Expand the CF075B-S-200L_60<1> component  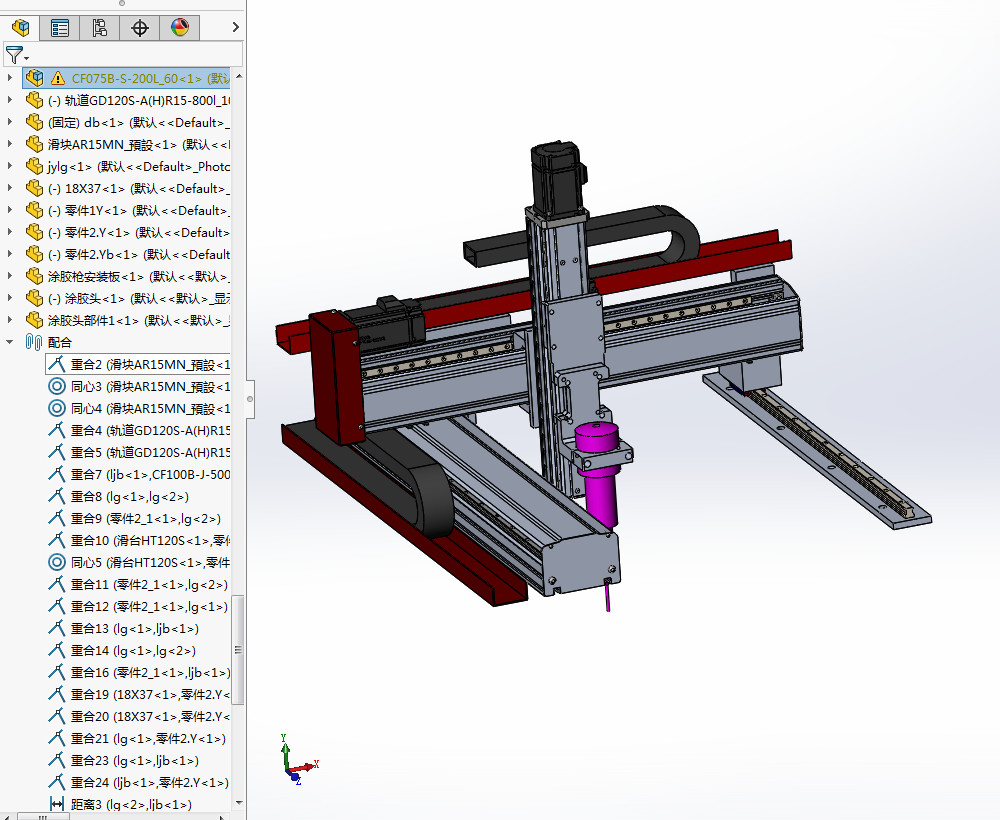[x=9, y=78]
